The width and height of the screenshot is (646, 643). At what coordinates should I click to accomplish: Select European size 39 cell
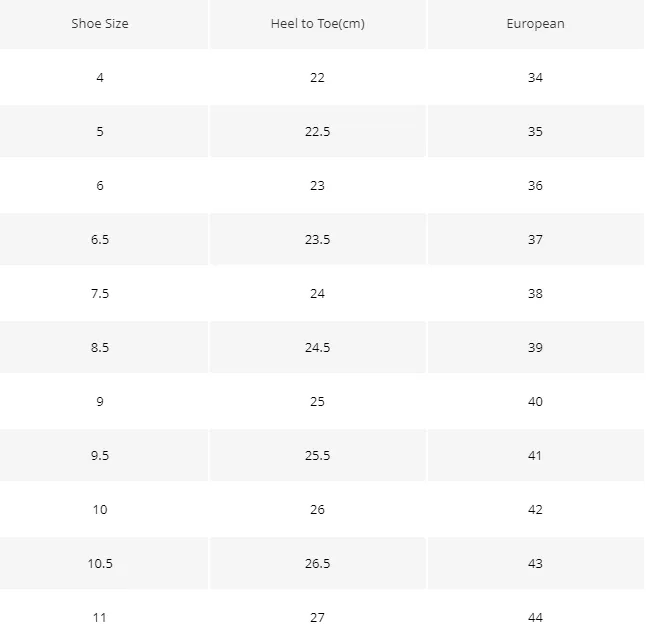[536, 347]
